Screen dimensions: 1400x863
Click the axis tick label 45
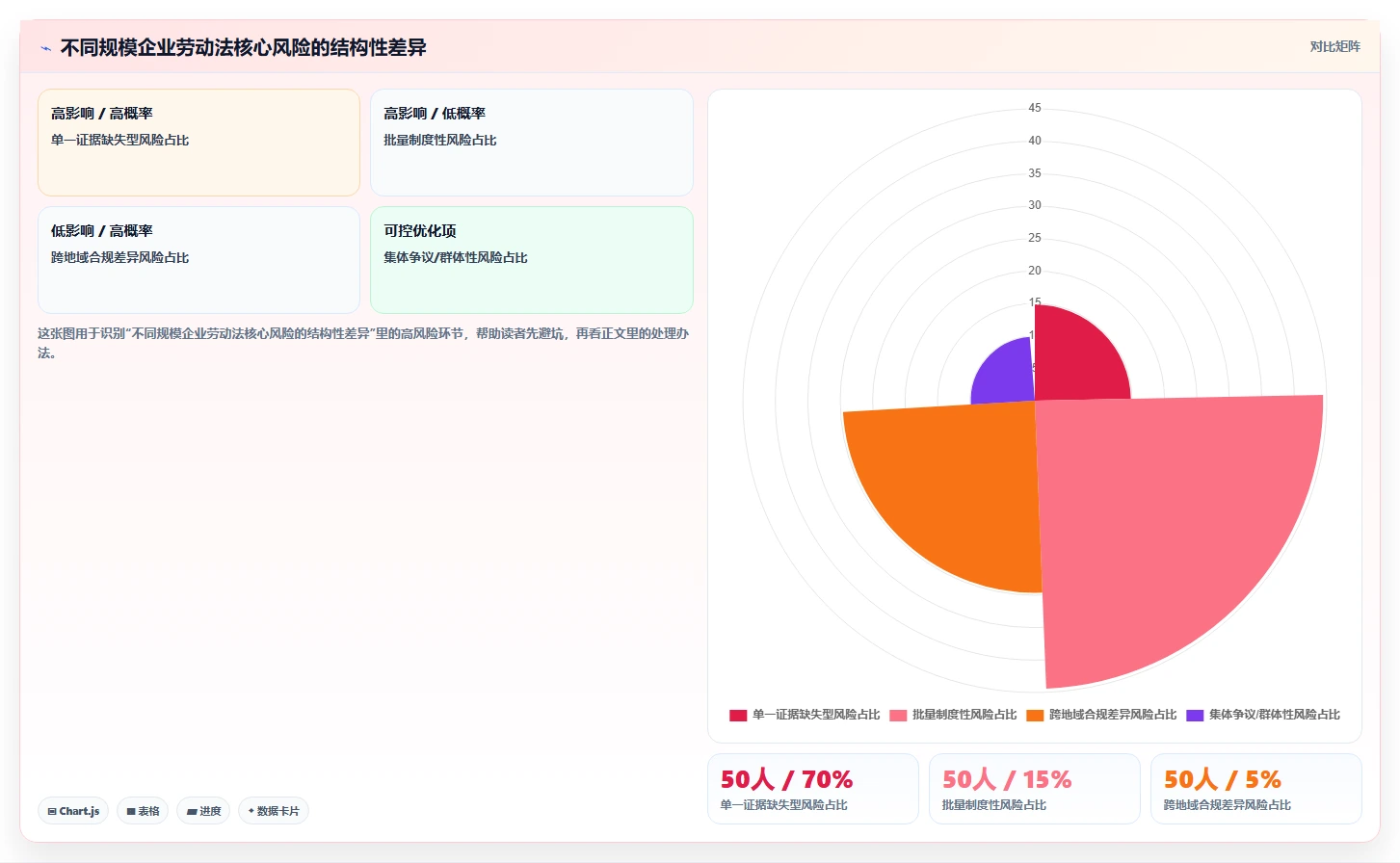tap(1035, 108)
